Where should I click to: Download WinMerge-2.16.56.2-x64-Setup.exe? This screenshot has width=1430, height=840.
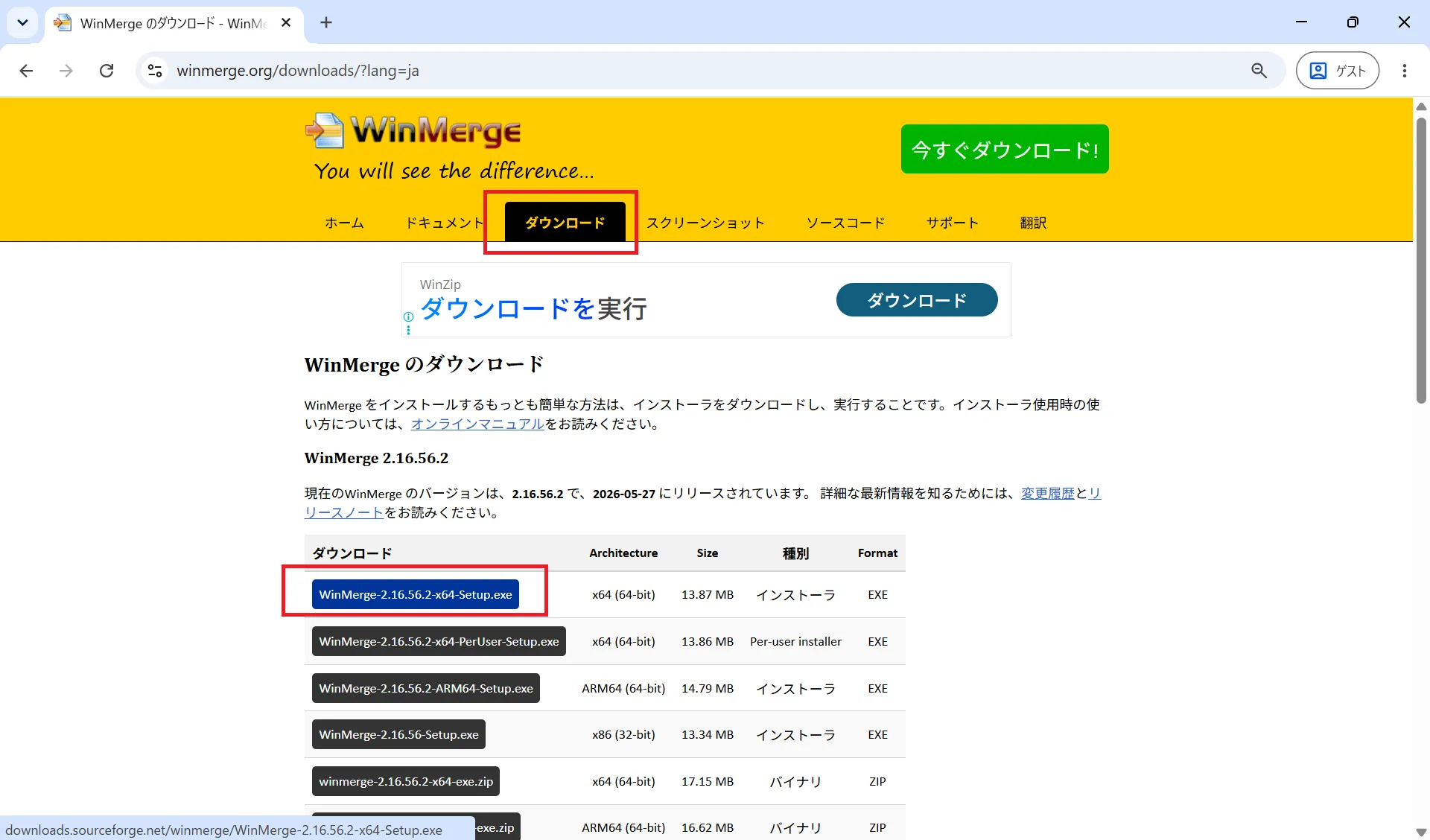(416, 594)
